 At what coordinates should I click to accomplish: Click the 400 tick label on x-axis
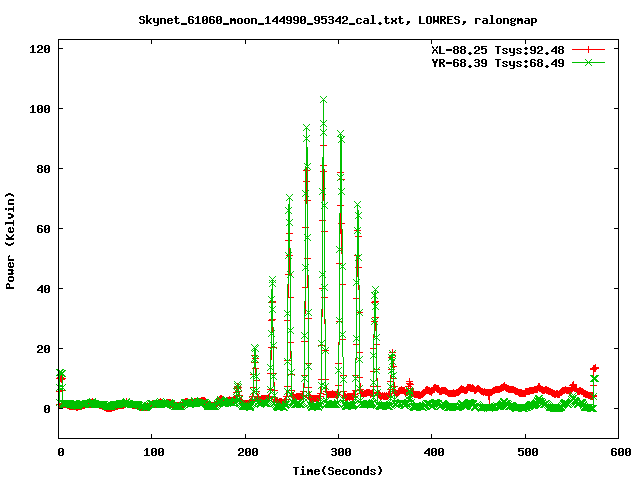tap(431, 453)
